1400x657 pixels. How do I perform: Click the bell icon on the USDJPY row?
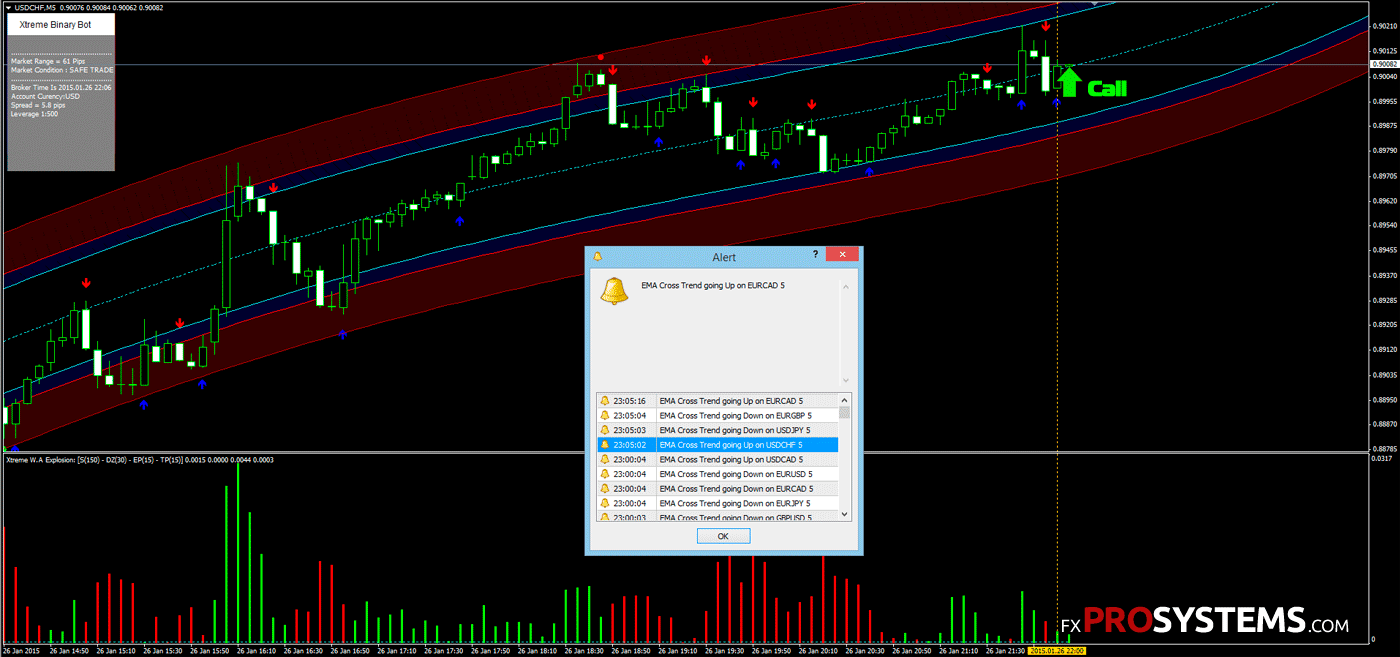[x=604, y=430]
